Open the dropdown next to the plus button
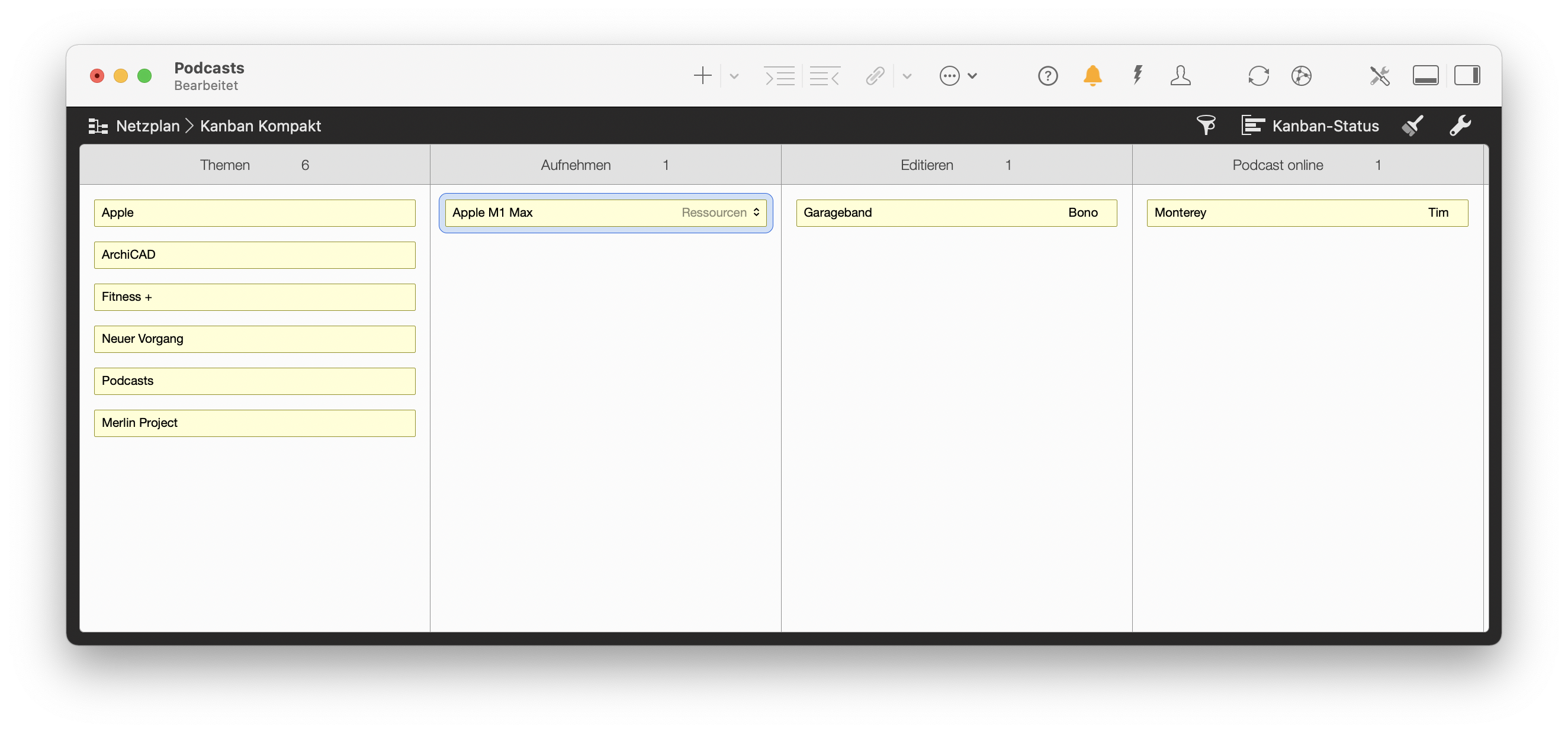The image size is (1568, 733). 734,76
